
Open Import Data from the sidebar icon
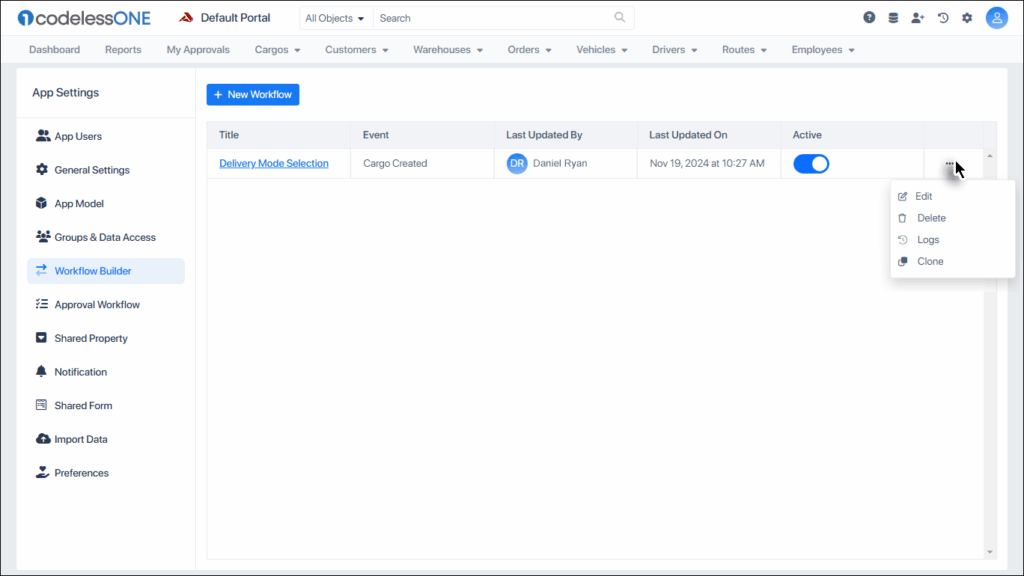click(41, 438)
